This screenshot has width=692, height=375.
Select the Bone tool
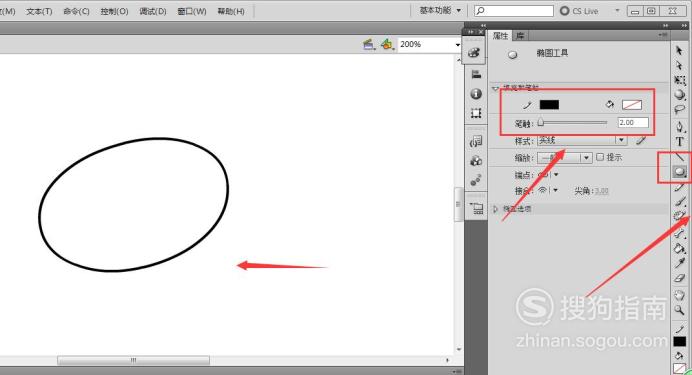[679, 234]
